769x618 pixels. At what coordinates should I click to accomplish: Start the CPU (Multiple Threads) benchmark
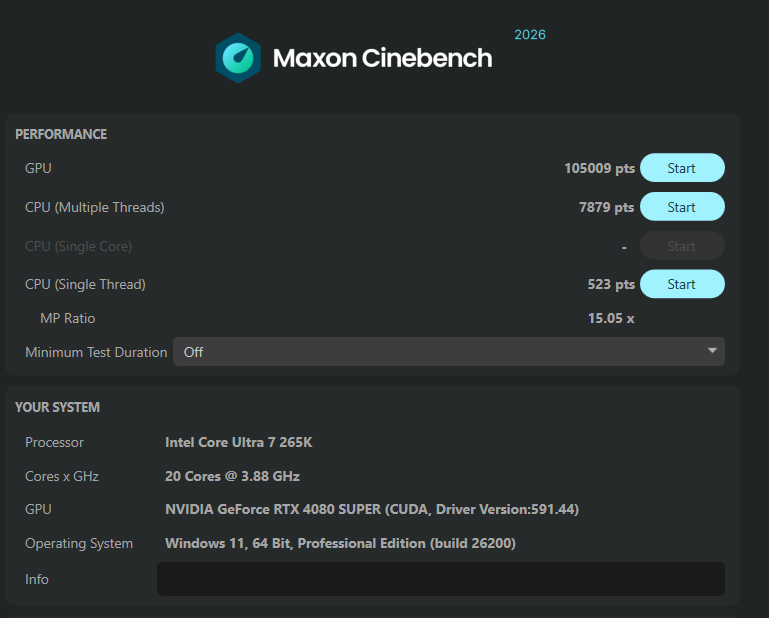click(x=682, y=206)
